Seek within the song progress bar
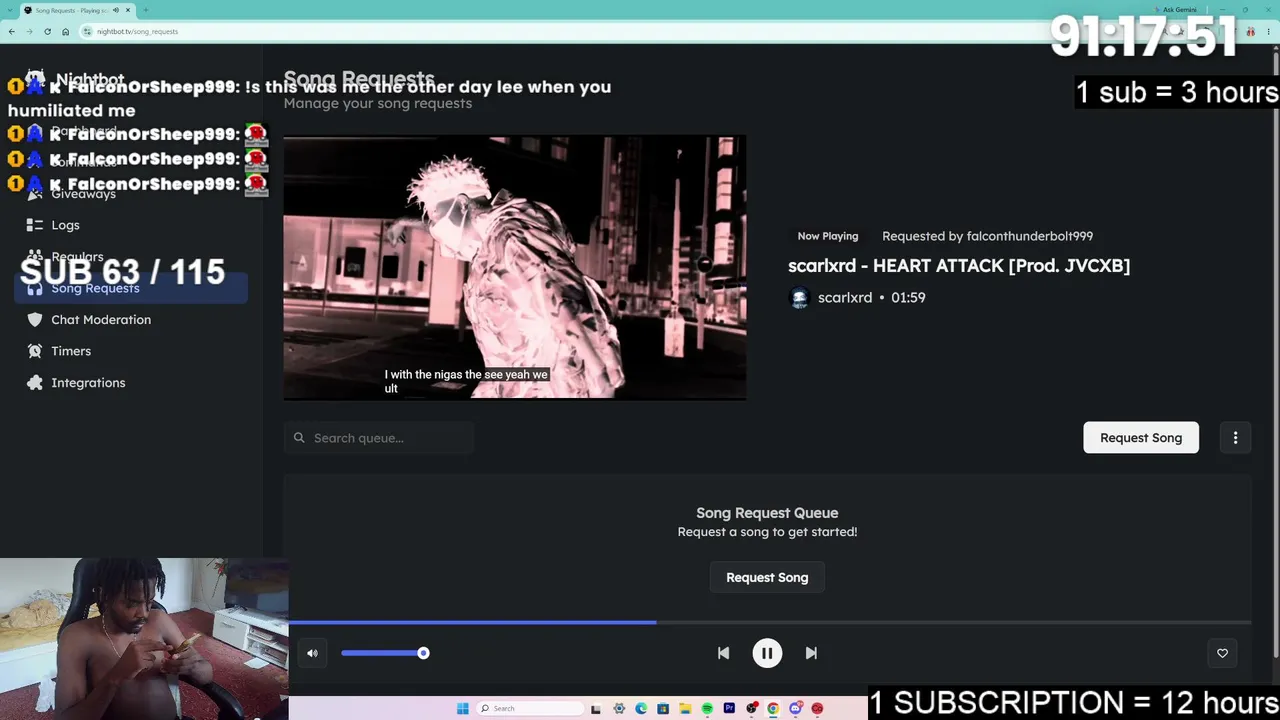This screenshot has height=720, width=1280. [x=770, y=622]
